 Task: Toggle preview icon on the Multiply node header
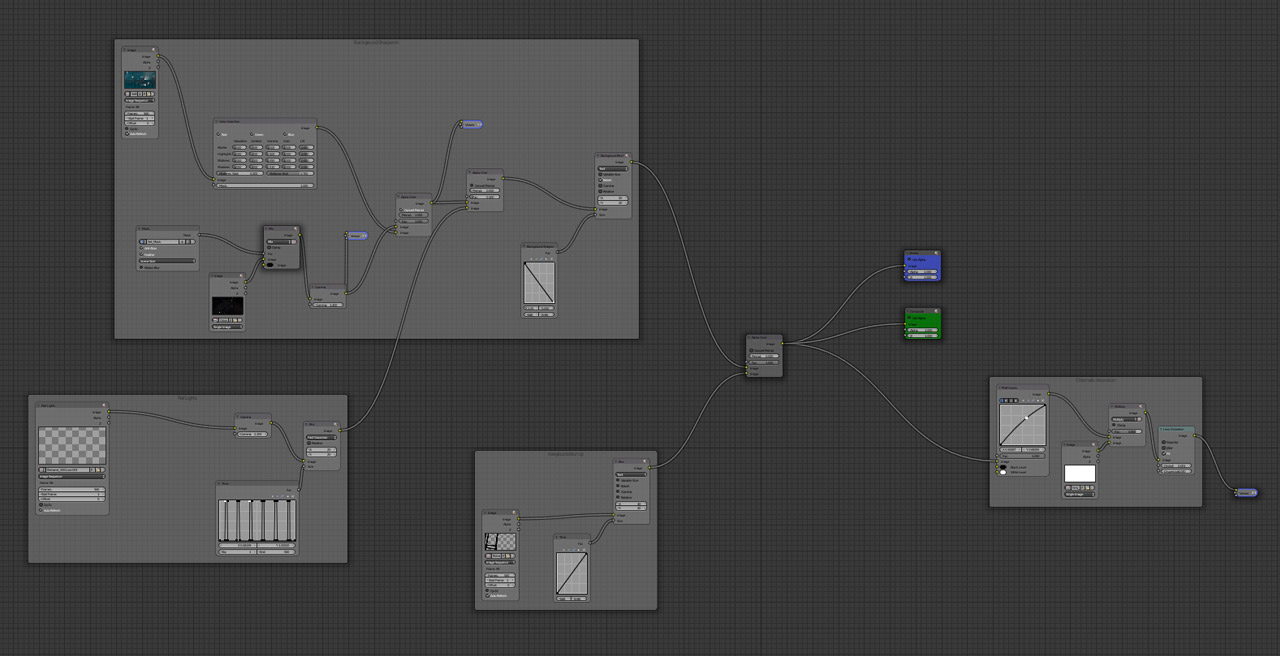[x=1141, y=406]
